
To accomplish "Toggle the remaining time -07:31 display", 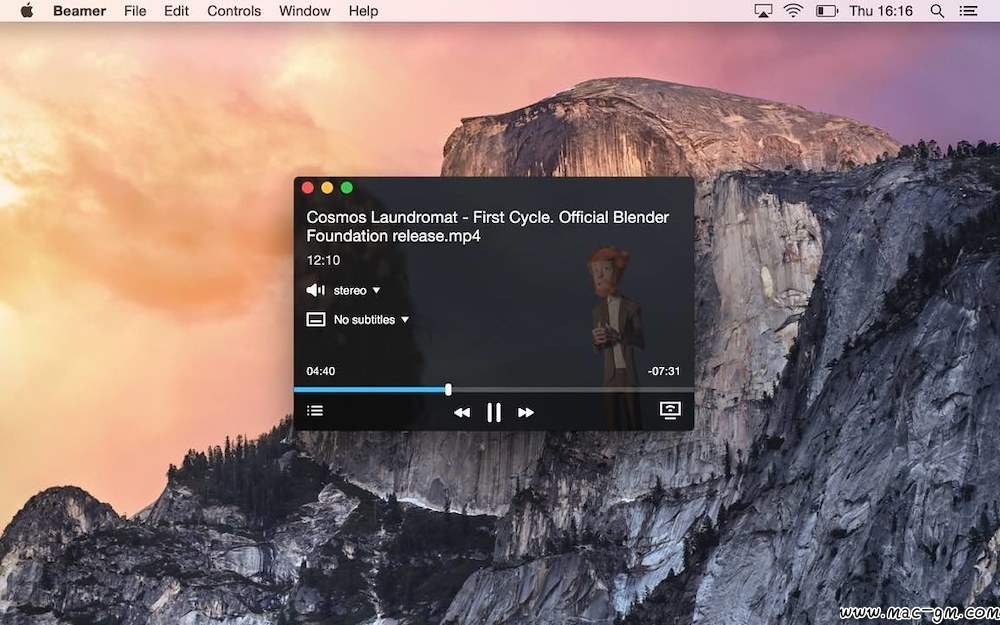I will (664, 371).
